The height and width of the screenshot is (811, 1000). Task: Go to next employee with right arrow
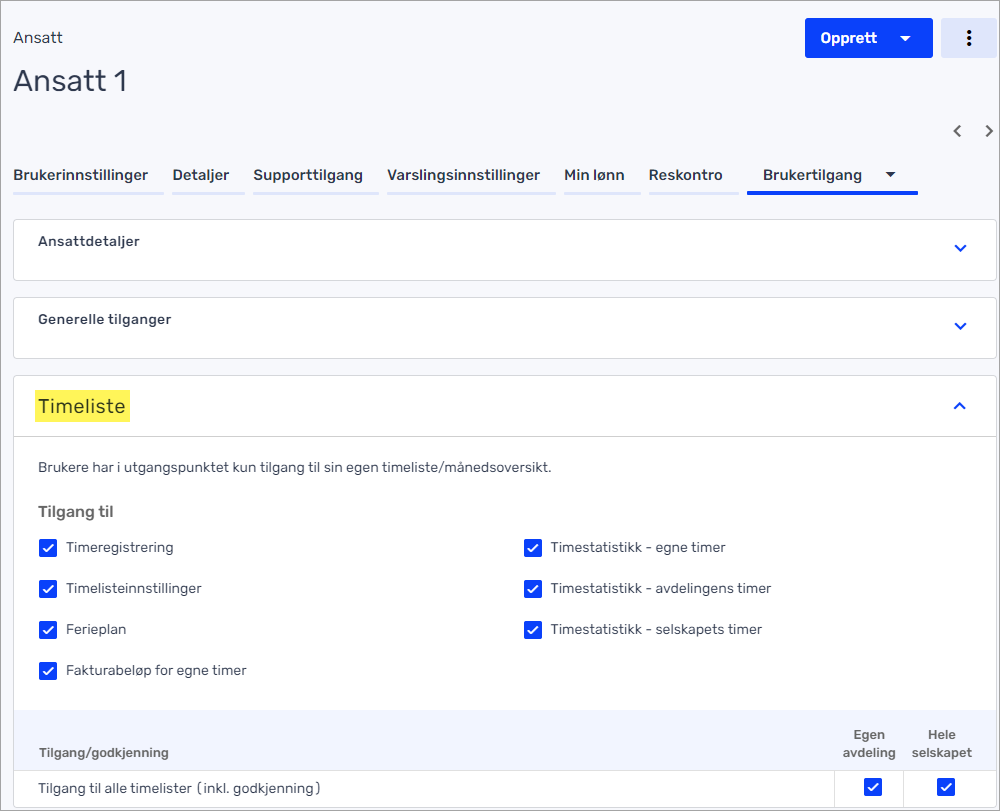click(989, 131)
